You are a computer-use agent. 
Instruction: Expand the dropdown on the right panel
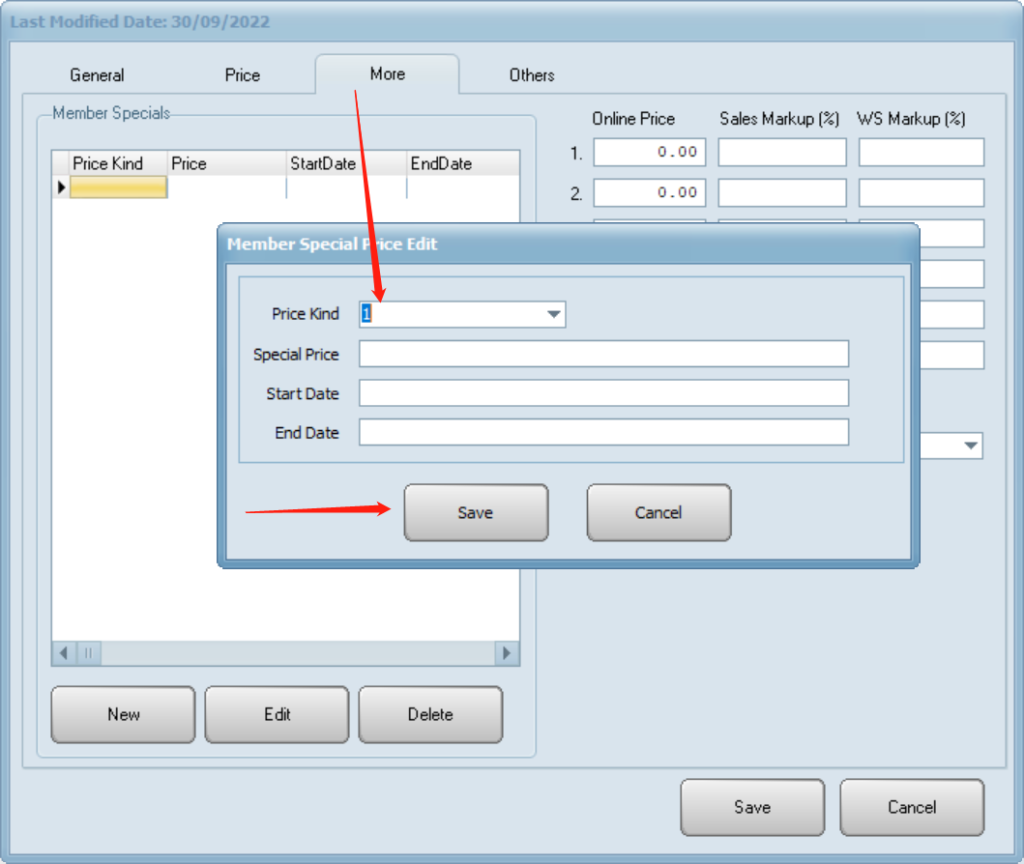tap(970, 446)
